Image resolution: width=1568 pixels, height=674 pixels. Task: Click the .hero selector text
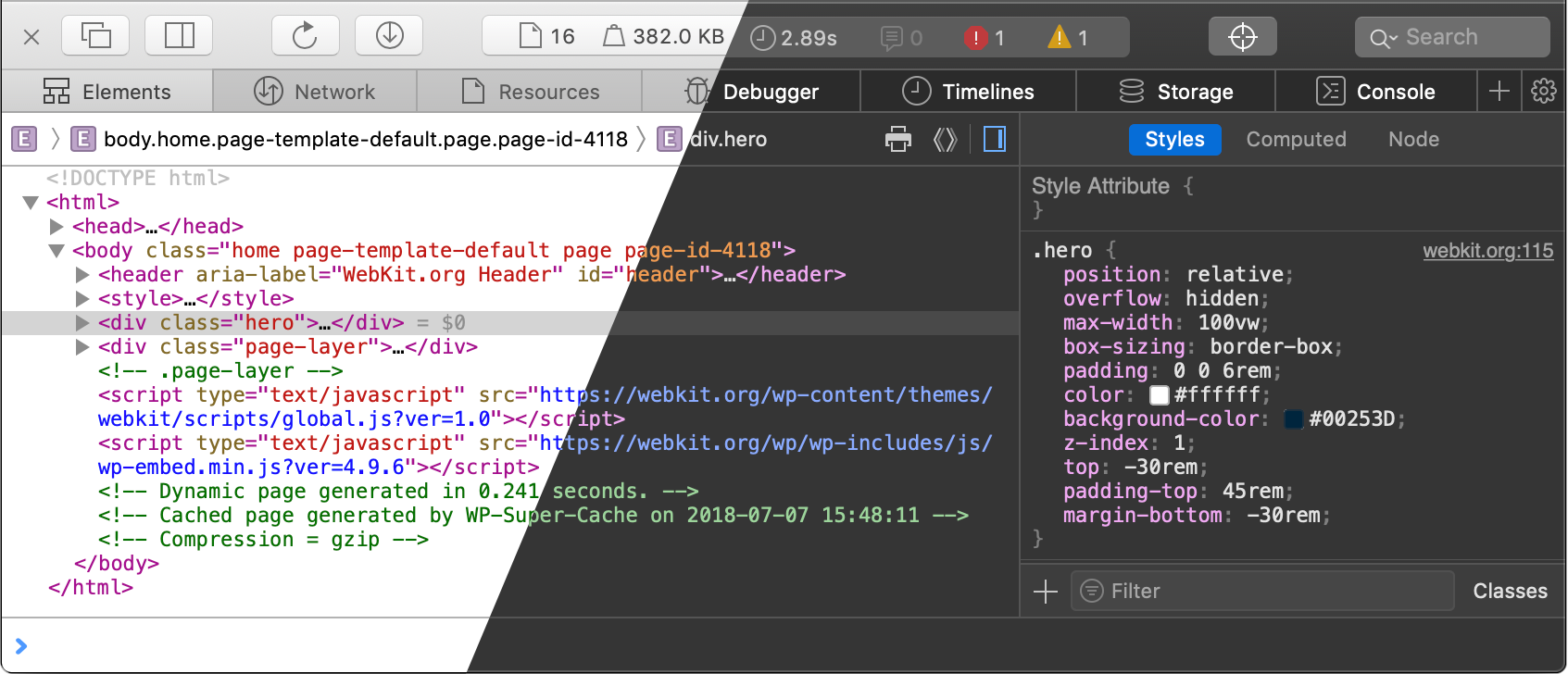(1062, 250)
